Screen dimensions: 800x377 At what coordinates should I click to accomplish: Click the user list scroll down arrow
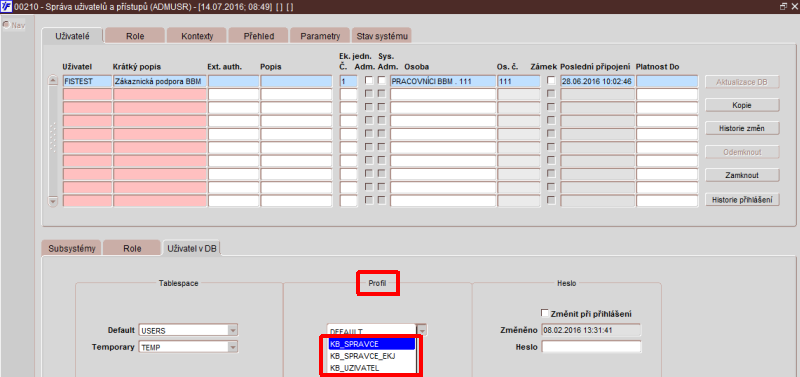click(x=53, y=202)
